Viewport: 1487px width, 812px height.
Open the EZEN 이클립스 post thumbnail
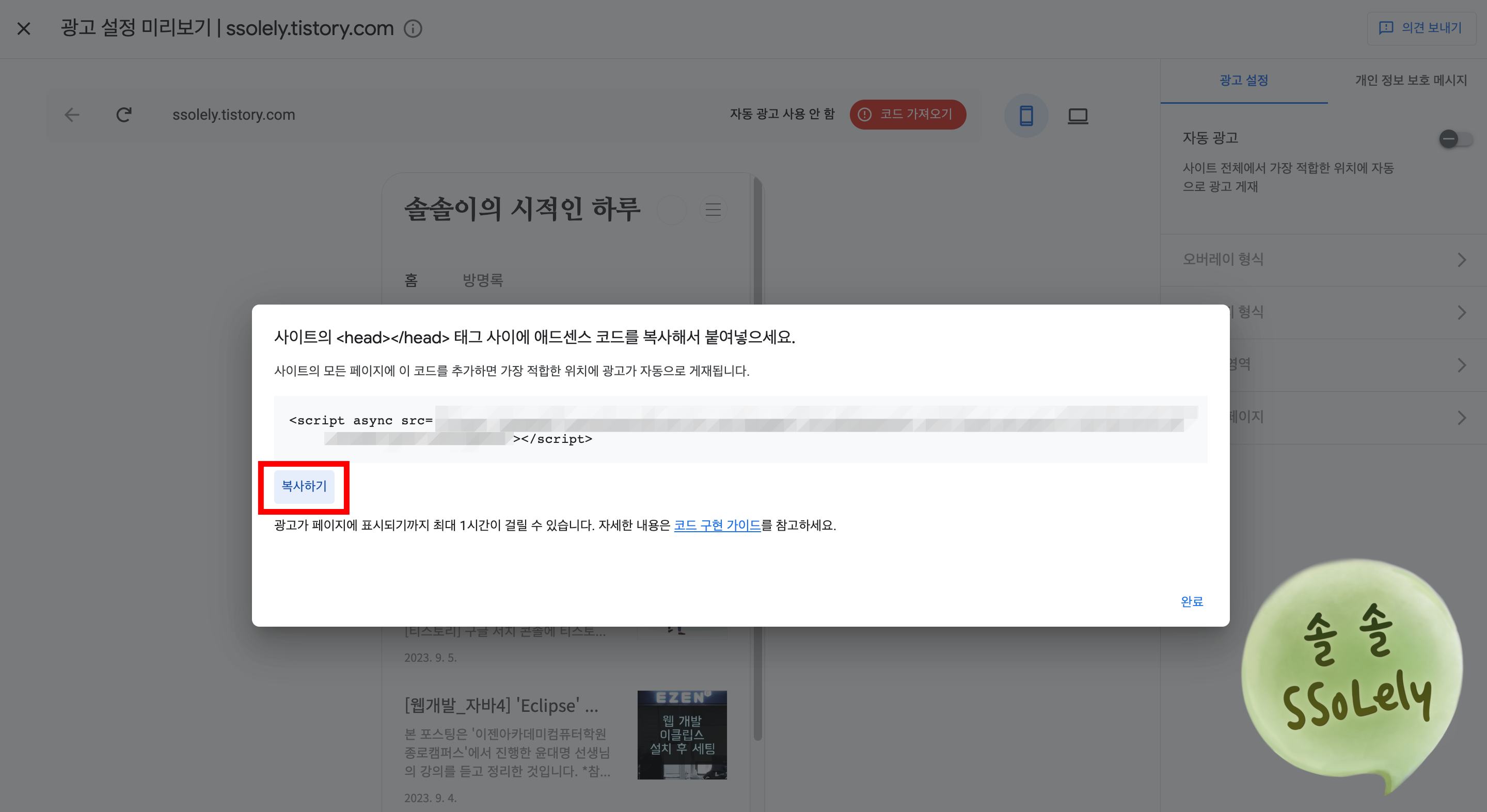[x=682, y=735]
